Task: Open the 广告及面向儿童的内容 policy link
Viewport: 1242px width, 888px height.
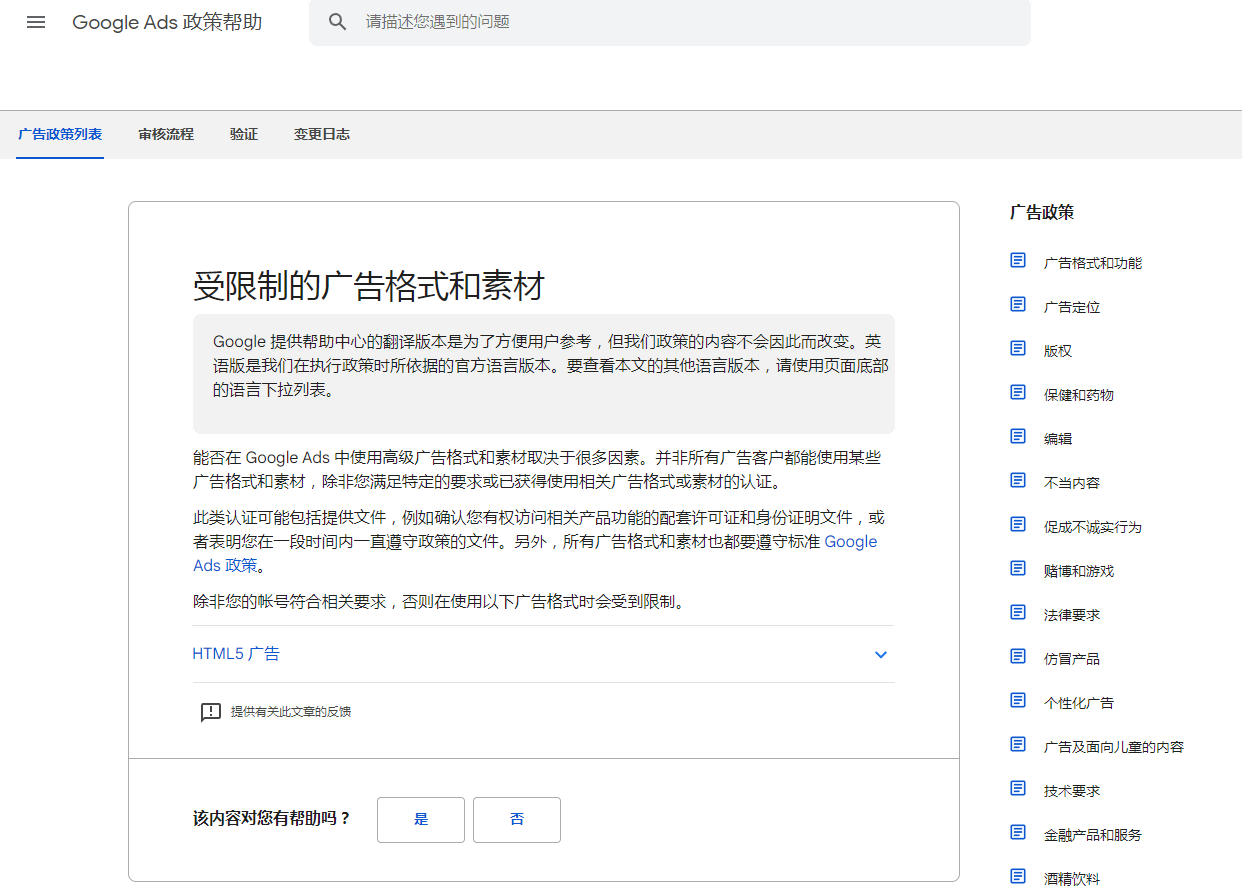Action: coord(1114,747)
